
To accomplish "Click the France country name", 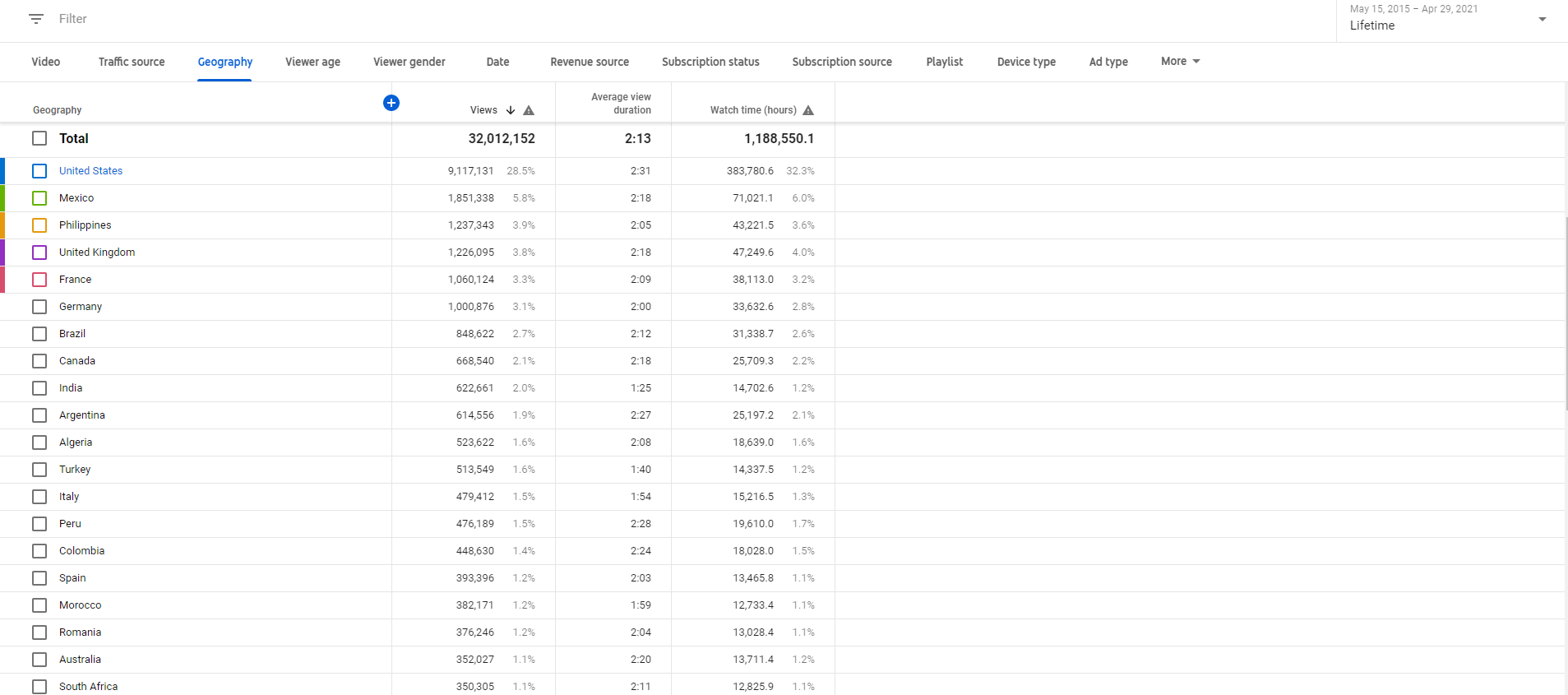I will coord(76,280).
